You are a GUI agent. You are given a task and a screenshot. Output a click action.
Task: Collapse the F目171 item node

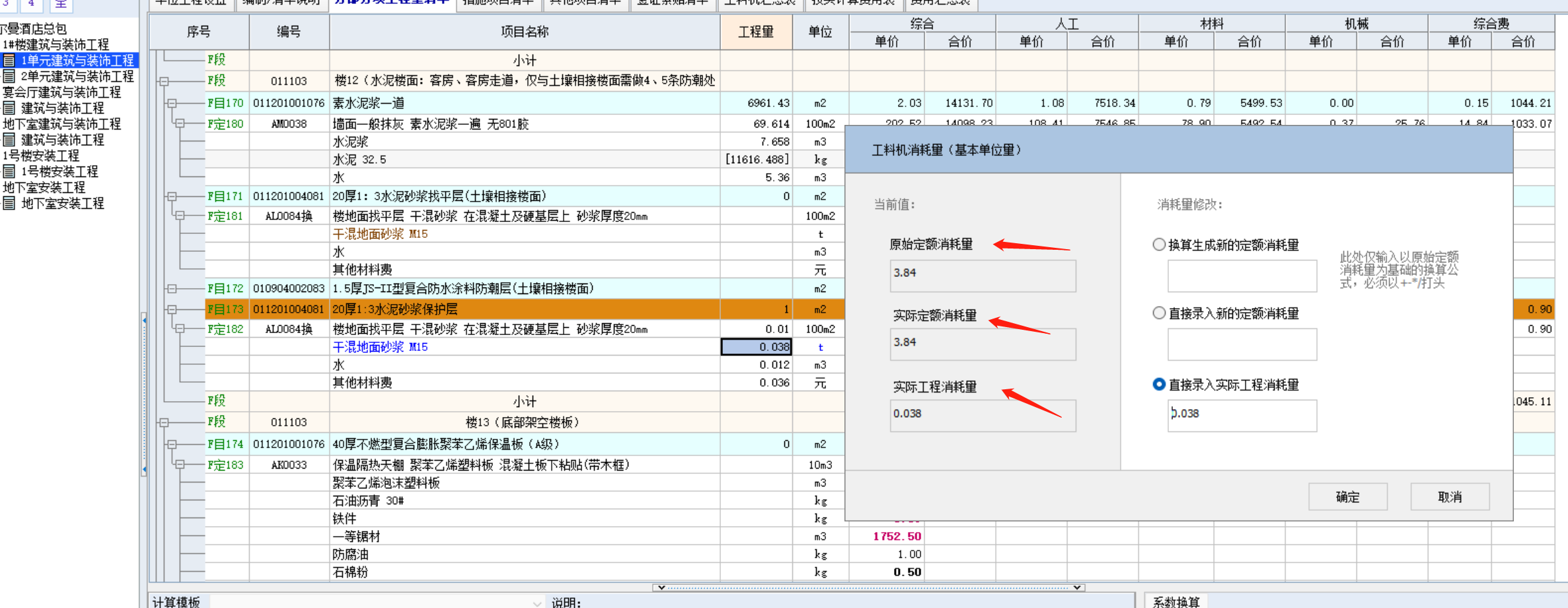172,196
